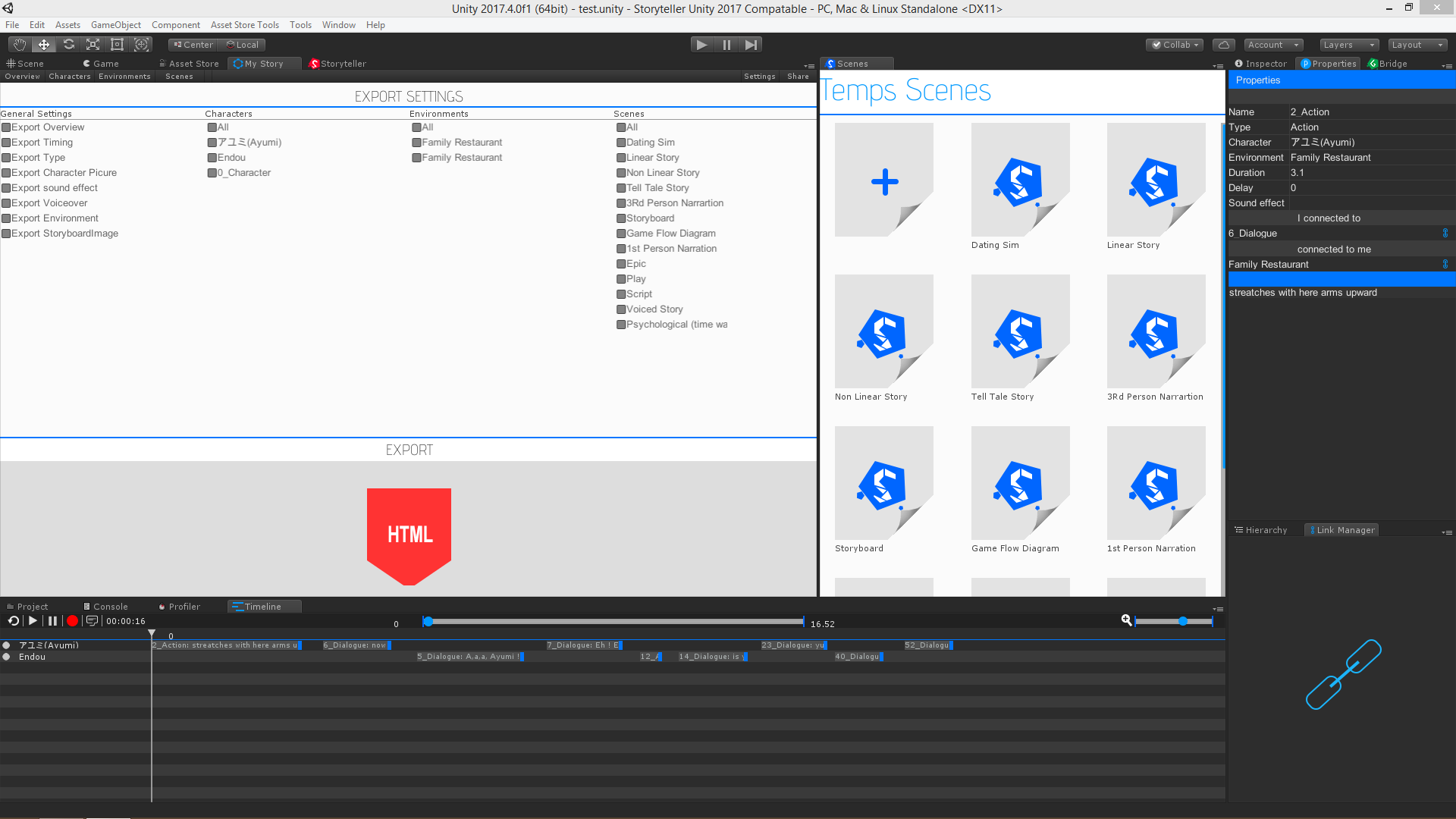The width and height of the screenshot is (1456, 819).
Task: Click the editor Play button
Action: click(x=702, y=45)
